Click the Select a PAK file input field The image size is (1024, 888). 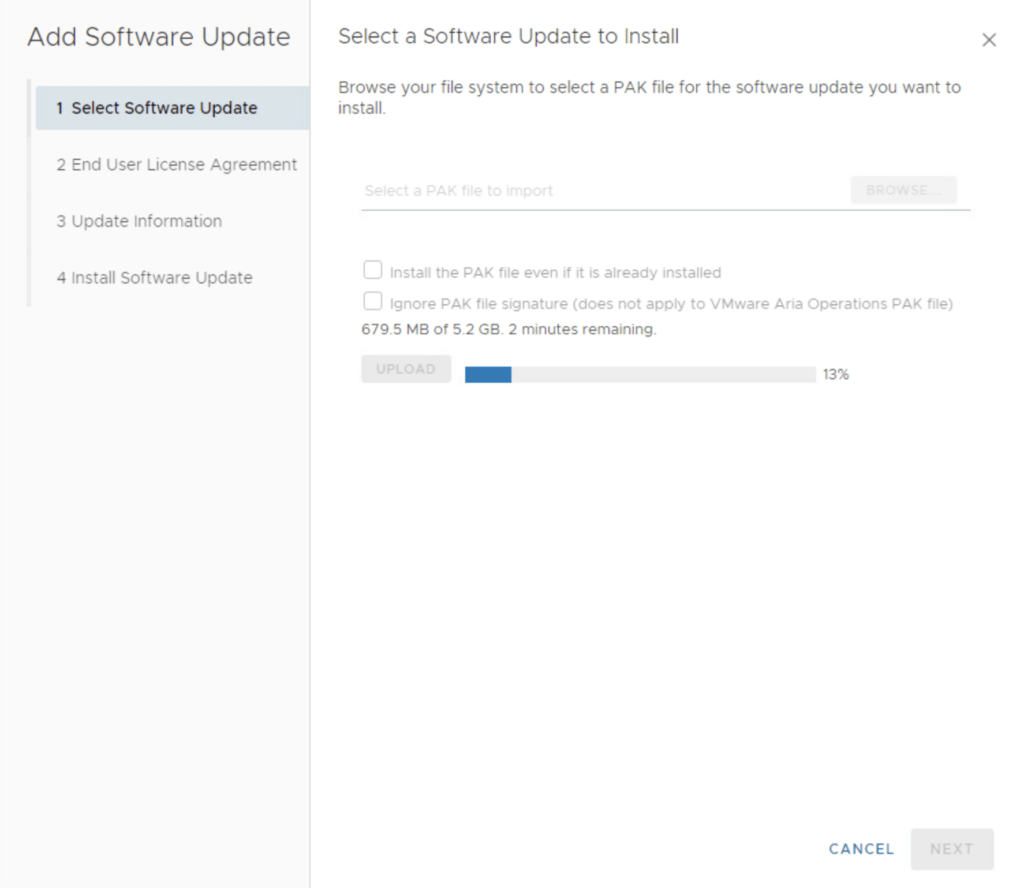pyautogui.click(x=600, y=190)
